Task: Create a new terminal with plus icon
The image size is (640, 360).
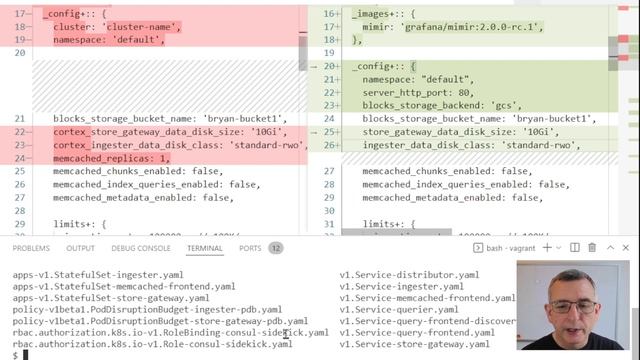Action: [x=547, y=248]
